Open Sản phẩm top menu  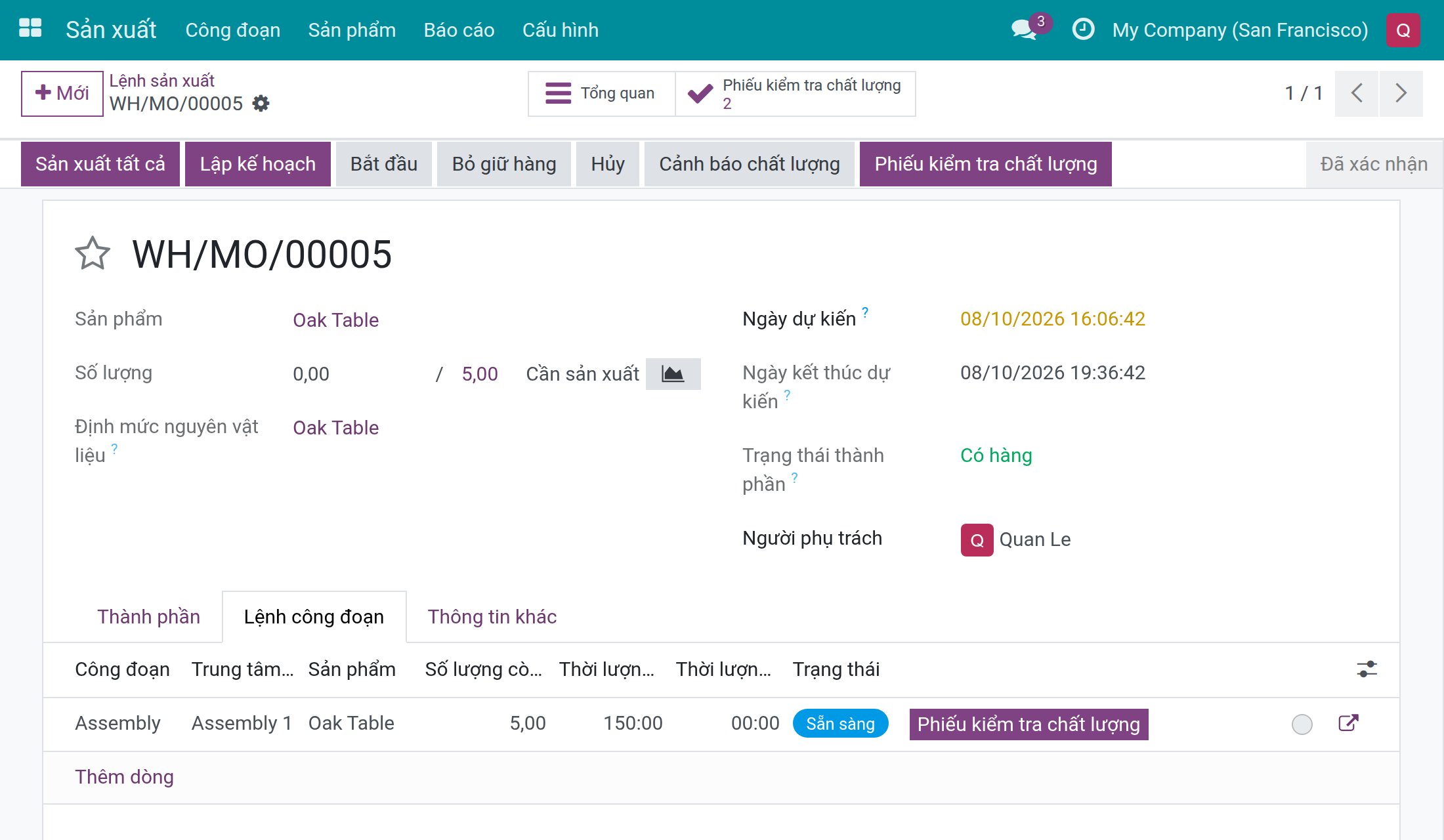352,30
